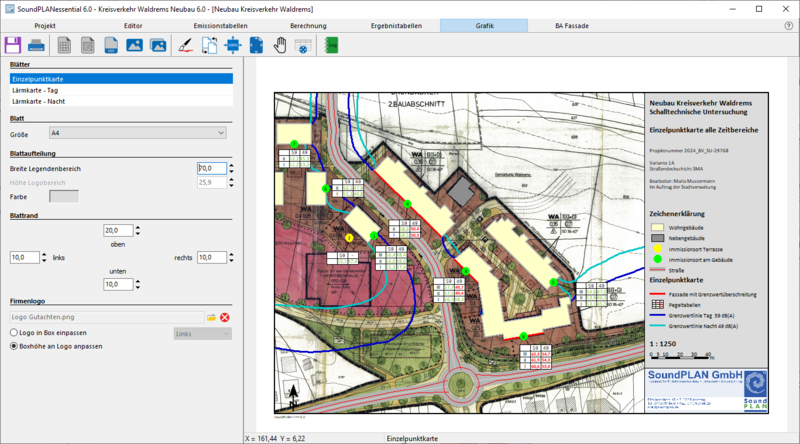The height and width of the screenshot is (444, 800).
Task: Select 'Boxhöhe an Logo anpassen' radio button
Action: (x=14, y=346)
